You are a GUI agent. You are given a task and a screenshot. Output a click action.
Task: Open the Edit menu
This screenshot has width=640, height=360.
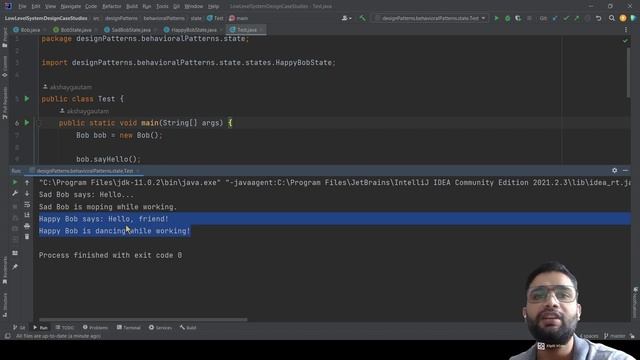click(x=36, y=6)
